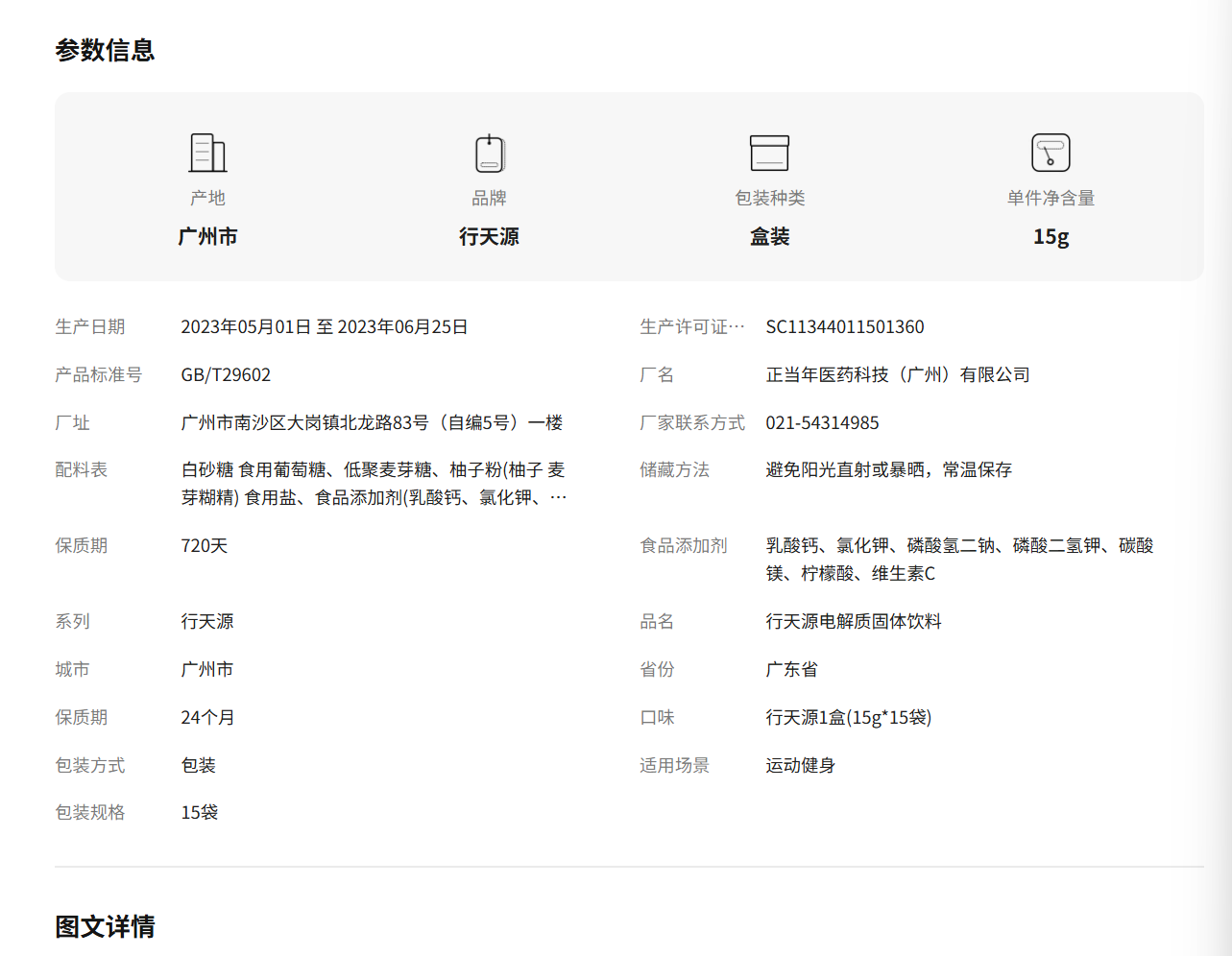Click the 口味 label
1232x956 pixels.
(657, 718)
